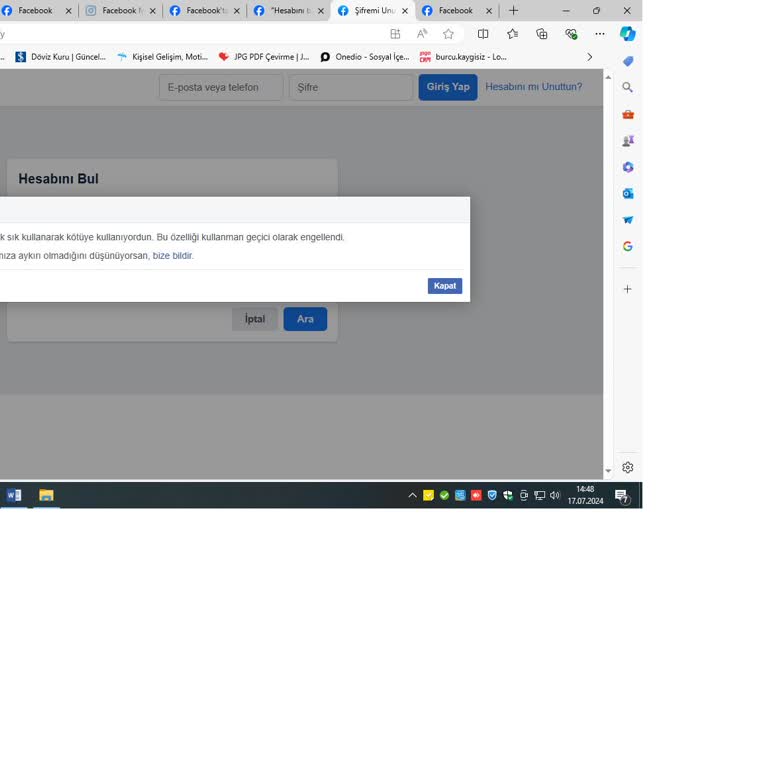
Task: Open the Döviz Kuru bookmark
Action: coord(60,57)
